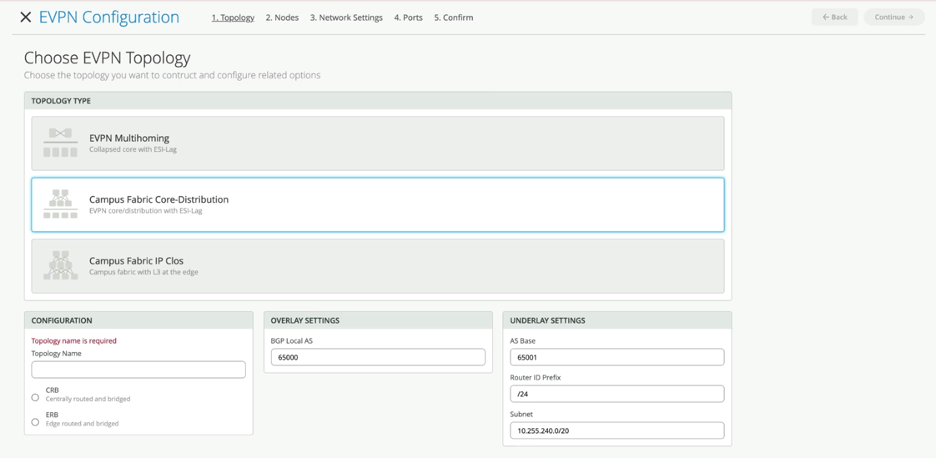
Task: Select the CRB radio button
Action: pos(35,397)
